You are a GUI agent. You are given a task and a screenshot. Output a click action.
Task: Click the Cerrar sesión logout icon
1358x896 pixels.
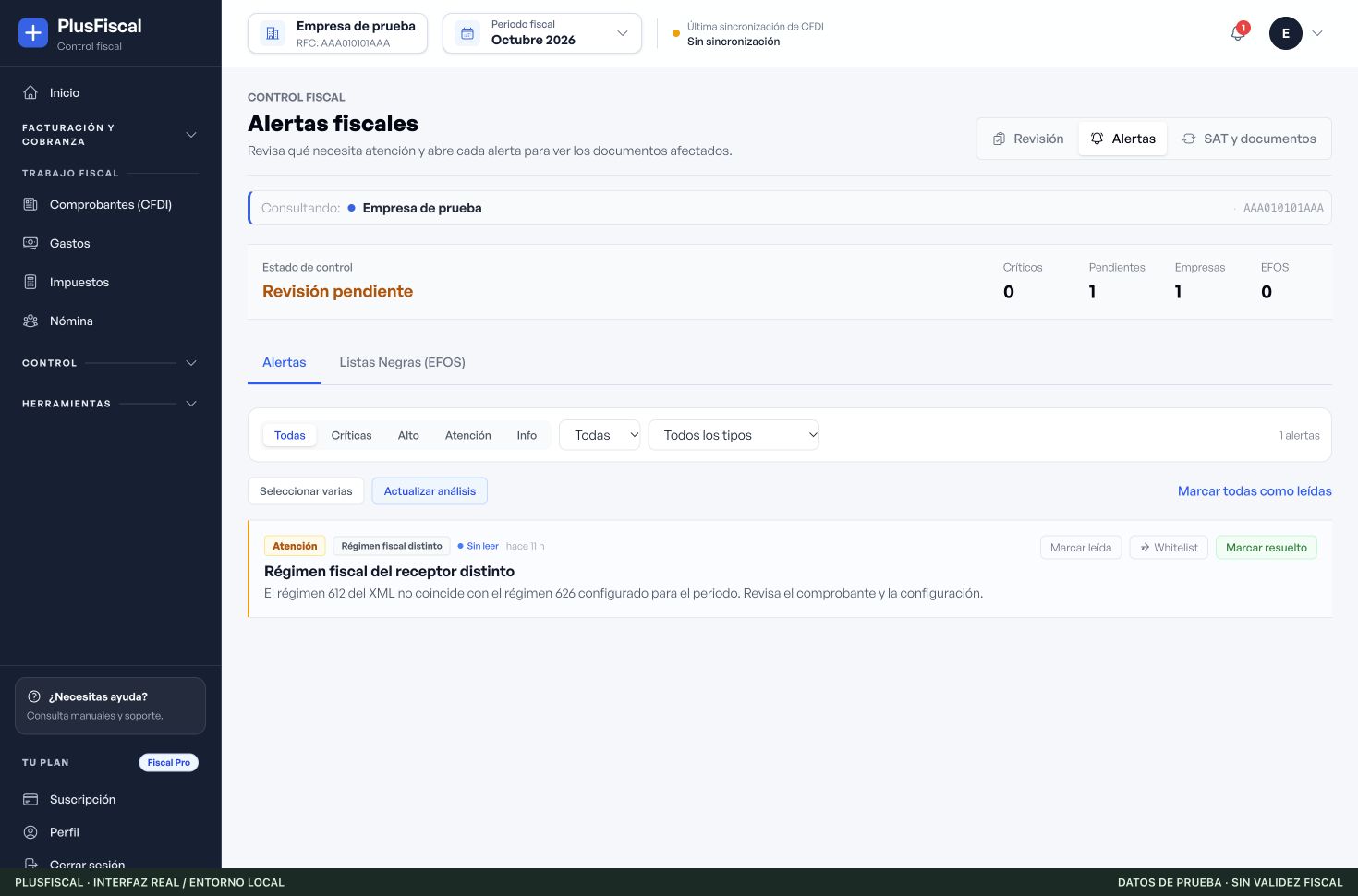(x=30, y=865)
